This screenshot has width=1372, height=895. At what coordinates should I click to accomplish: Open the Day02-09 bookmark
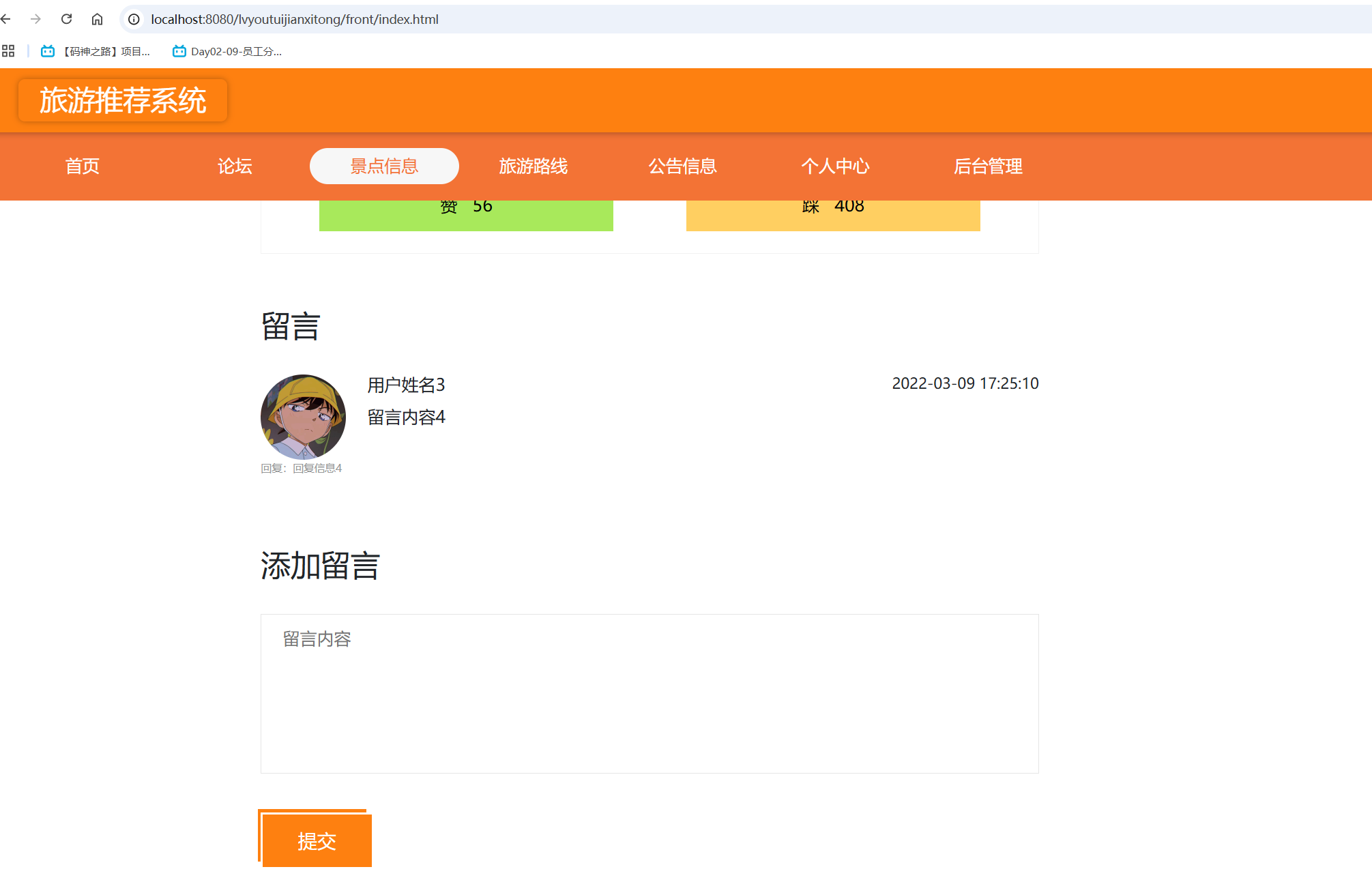tap(227, 51)
